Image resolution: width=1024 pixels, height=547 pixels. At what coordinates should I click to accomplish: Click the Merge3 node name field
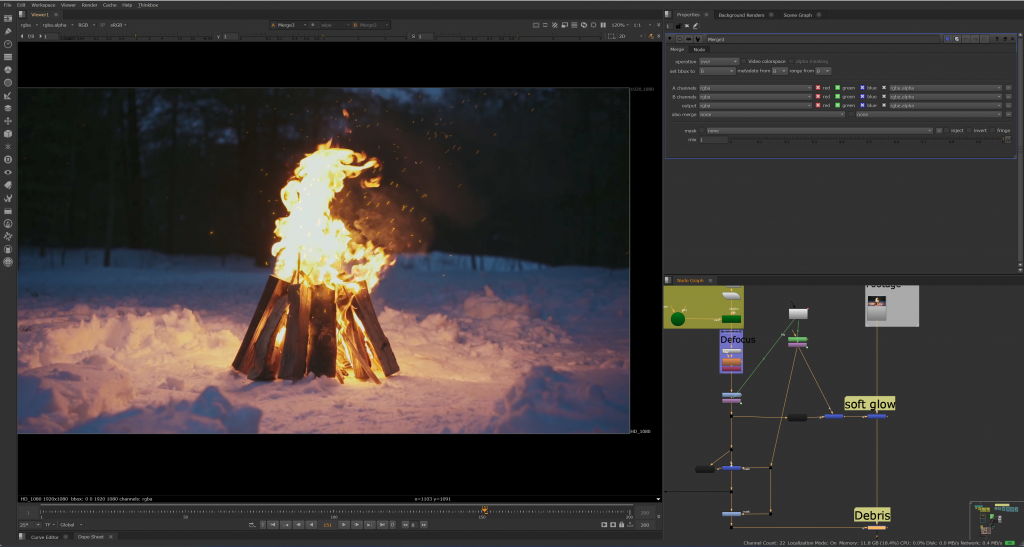tap(824, 39)
